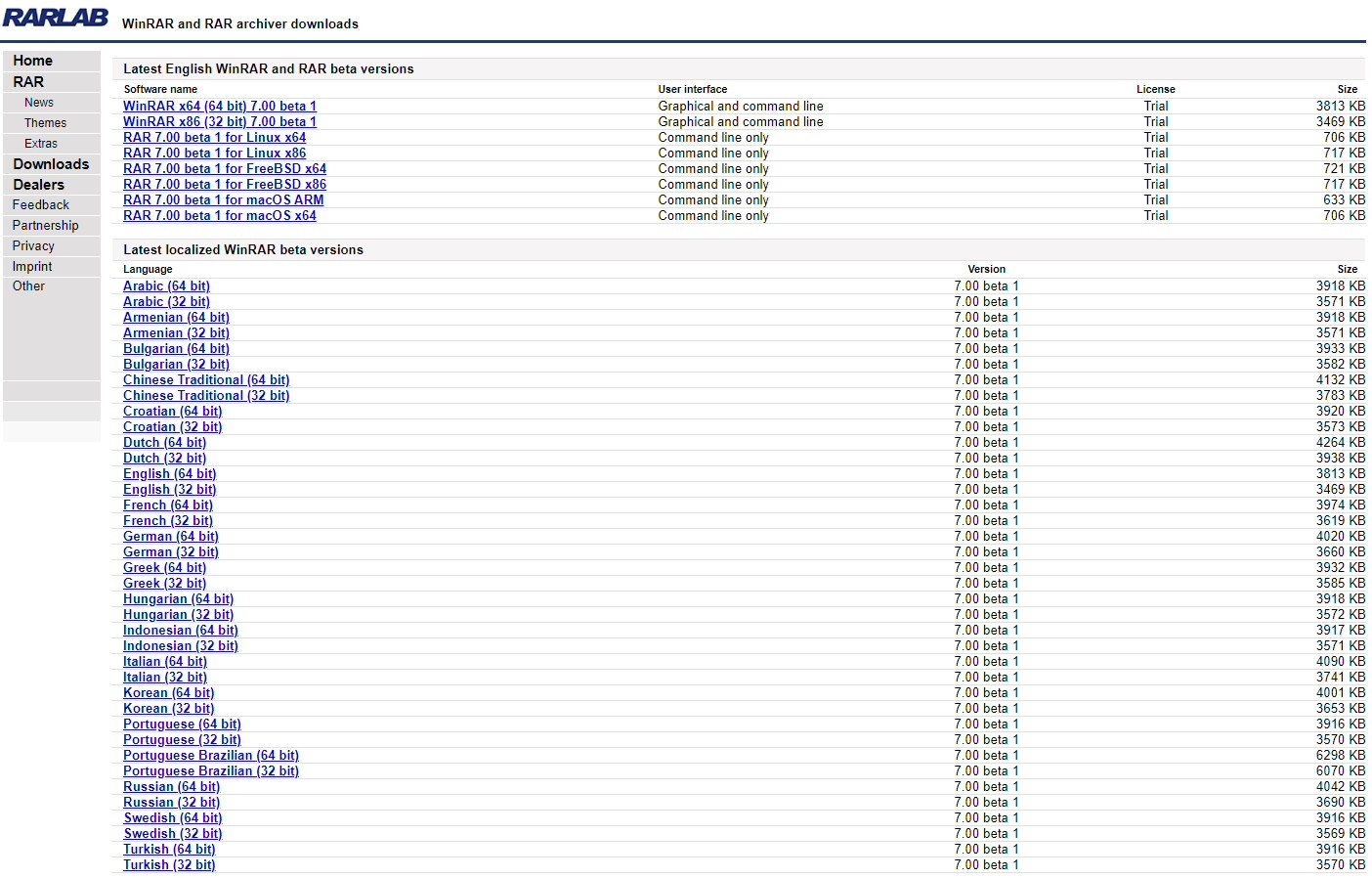Download Portuguese Brazilian (64 bit) version
This screenshot has width=1372, height=878.
point(210,756)
